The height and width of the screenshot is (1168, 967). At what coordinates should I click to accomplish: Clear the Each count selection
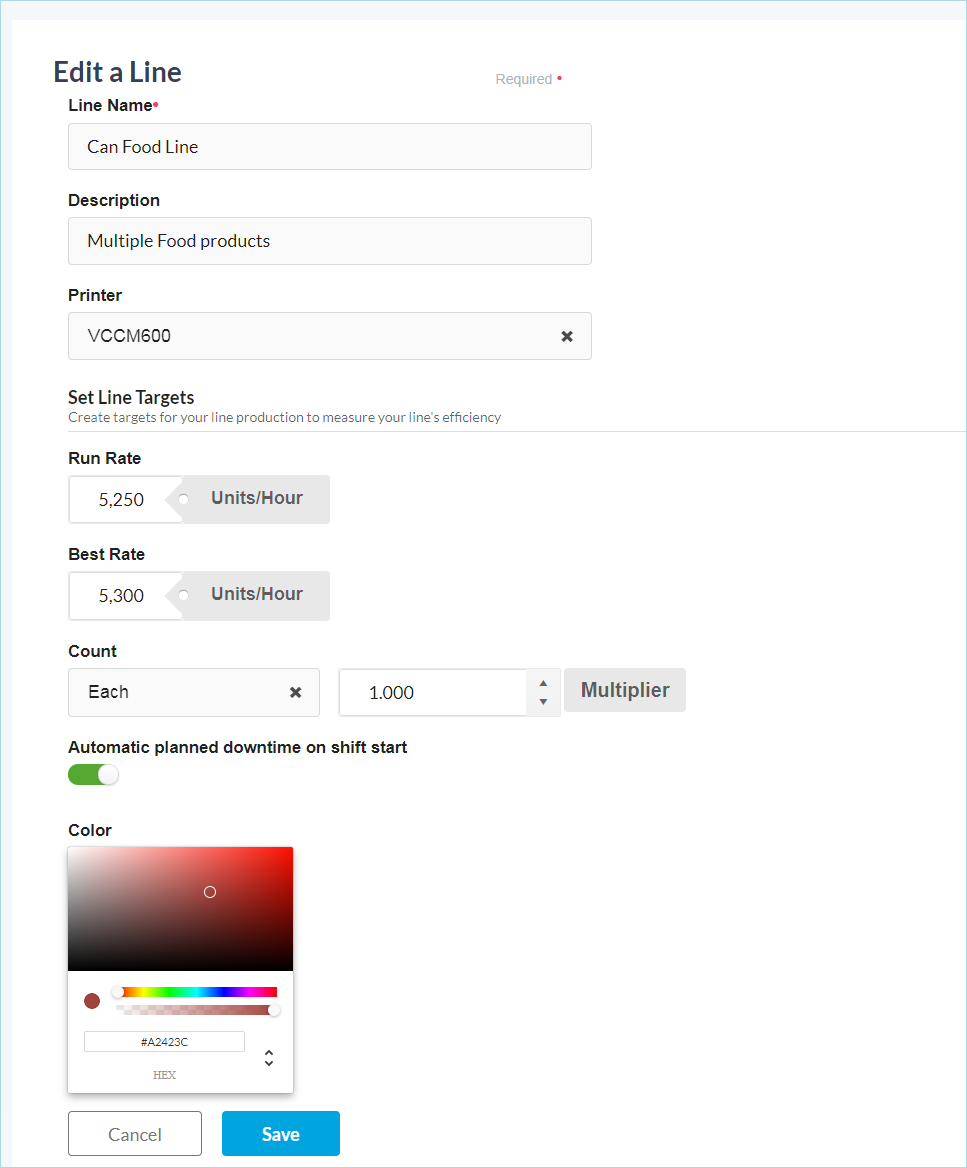(296, 692)
